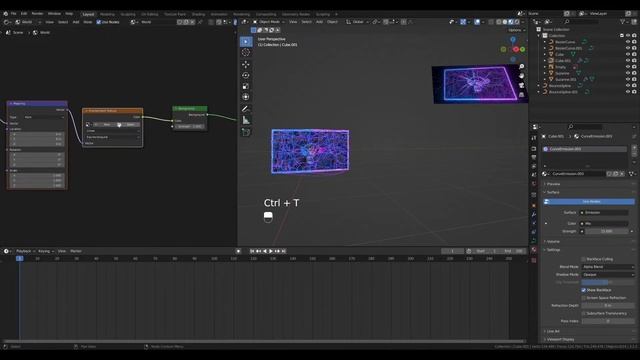
Task: Adjust the Pass Index field
Action: [x=608, y=321]
